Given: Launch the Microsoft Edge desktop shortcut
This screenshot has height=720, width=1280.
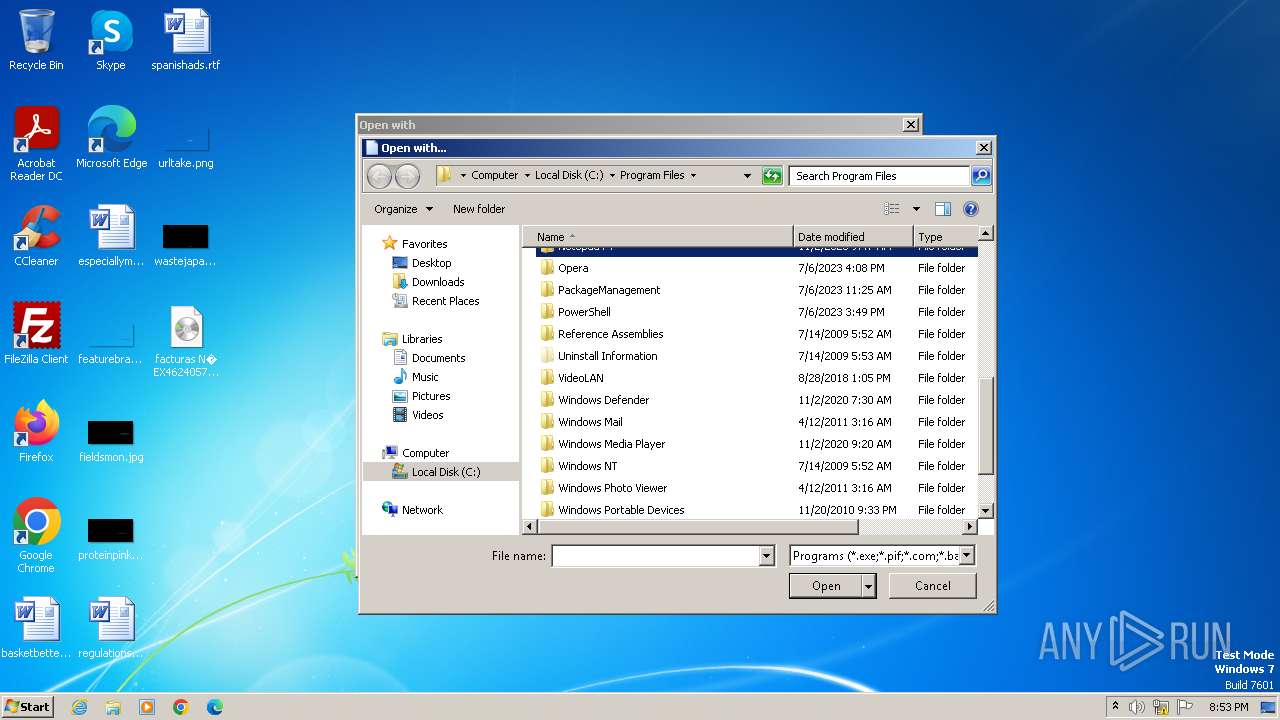Looking at the screenshot, I should click(x=111, y=138).
